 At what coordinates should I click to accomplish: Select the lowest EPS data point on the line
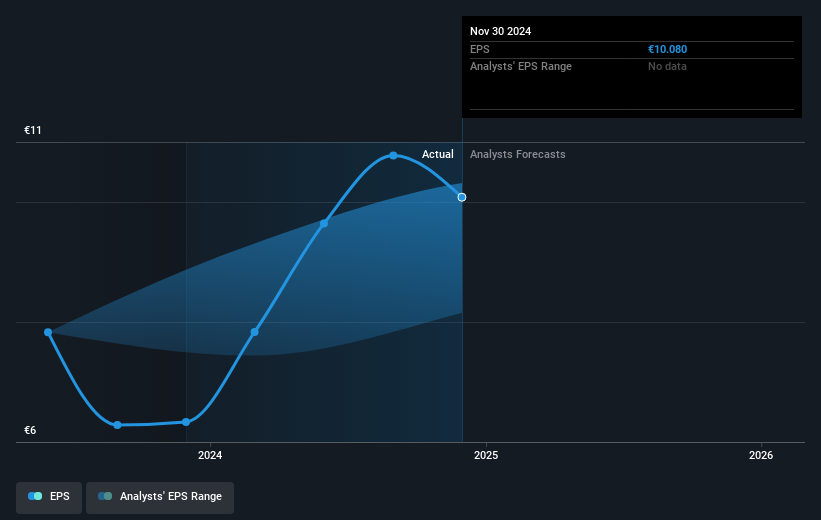point(117,425)
